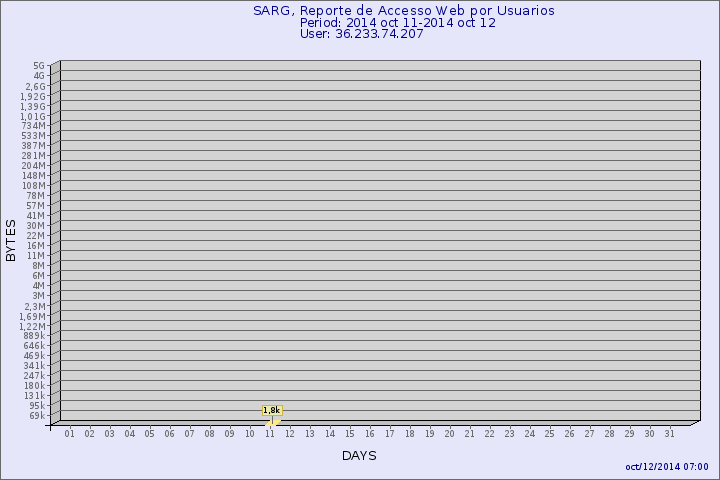The height and width of the screenshot is (480, 720).
Task: Click the 69k label on the y-axis
Action: [x=36, y=415]
